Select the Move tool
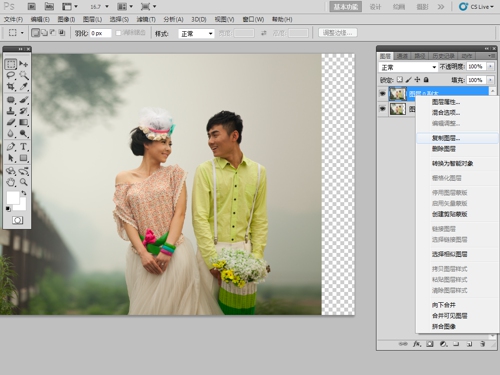Screen dimensions: 500x375 [x=23, y=64]
